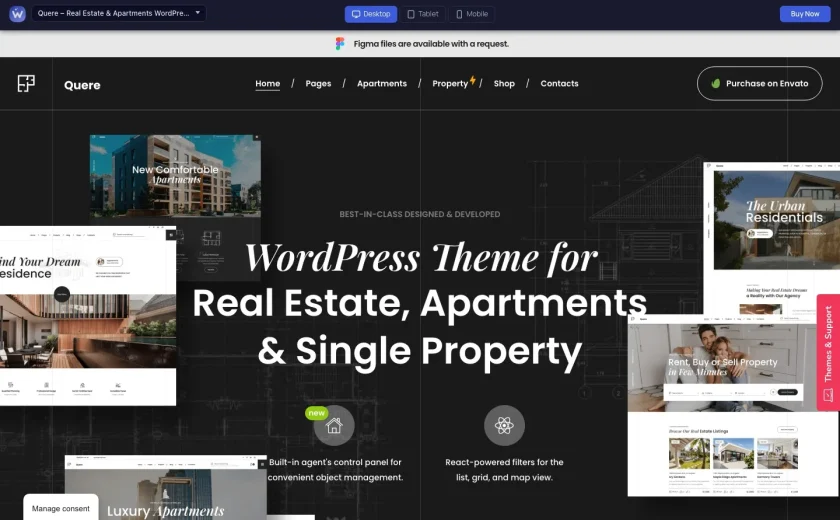Open the Property menu item

tap(450, 84)
